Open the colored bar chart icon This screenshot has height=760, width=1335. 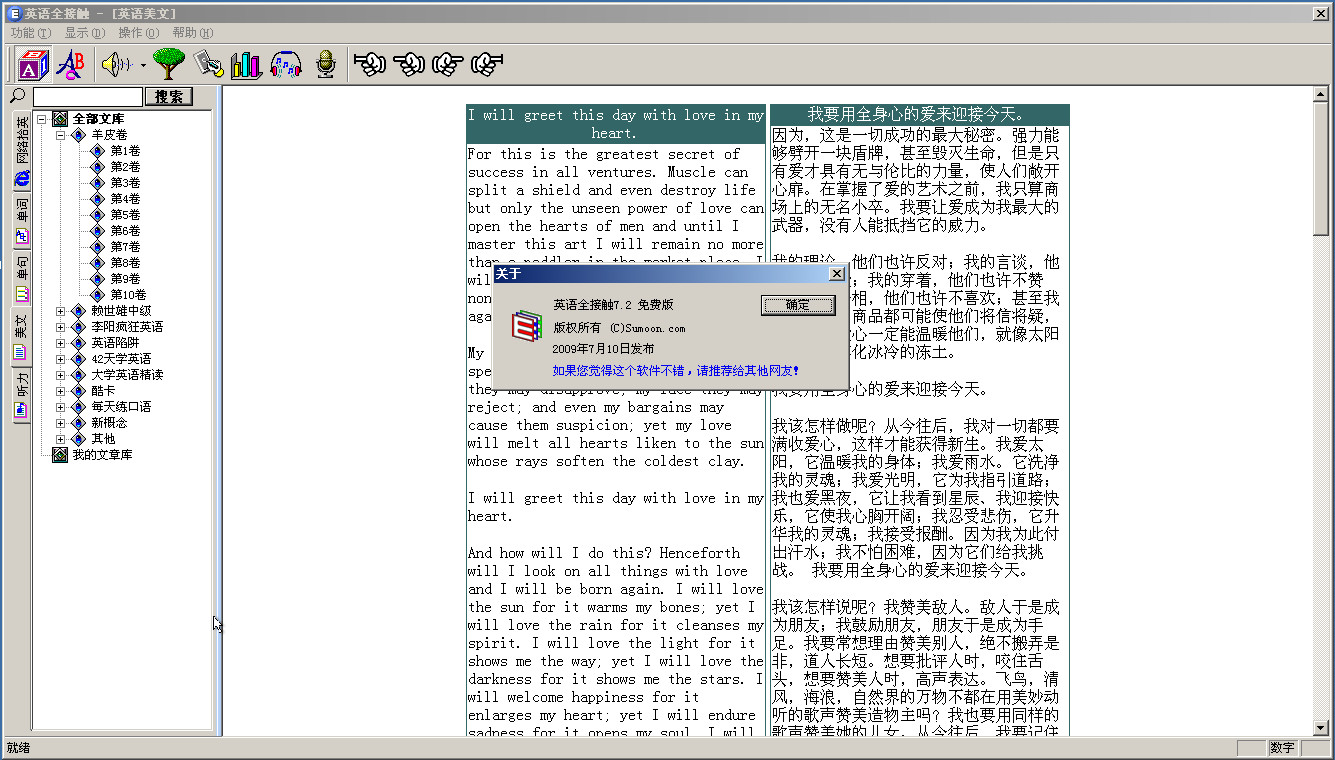click(246, 65)
